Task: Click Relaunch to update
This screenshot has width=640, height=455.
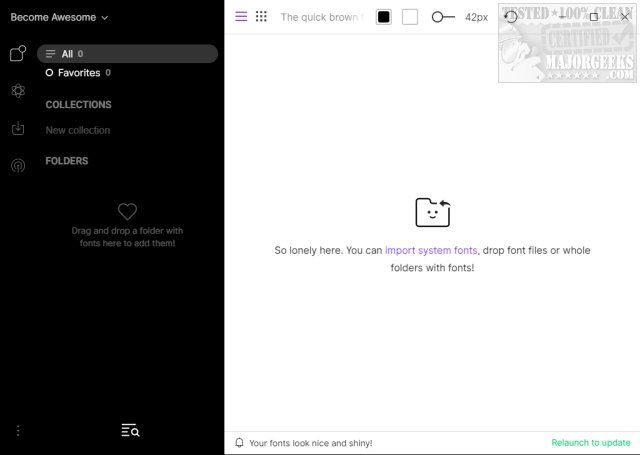Action: [590, 442]
